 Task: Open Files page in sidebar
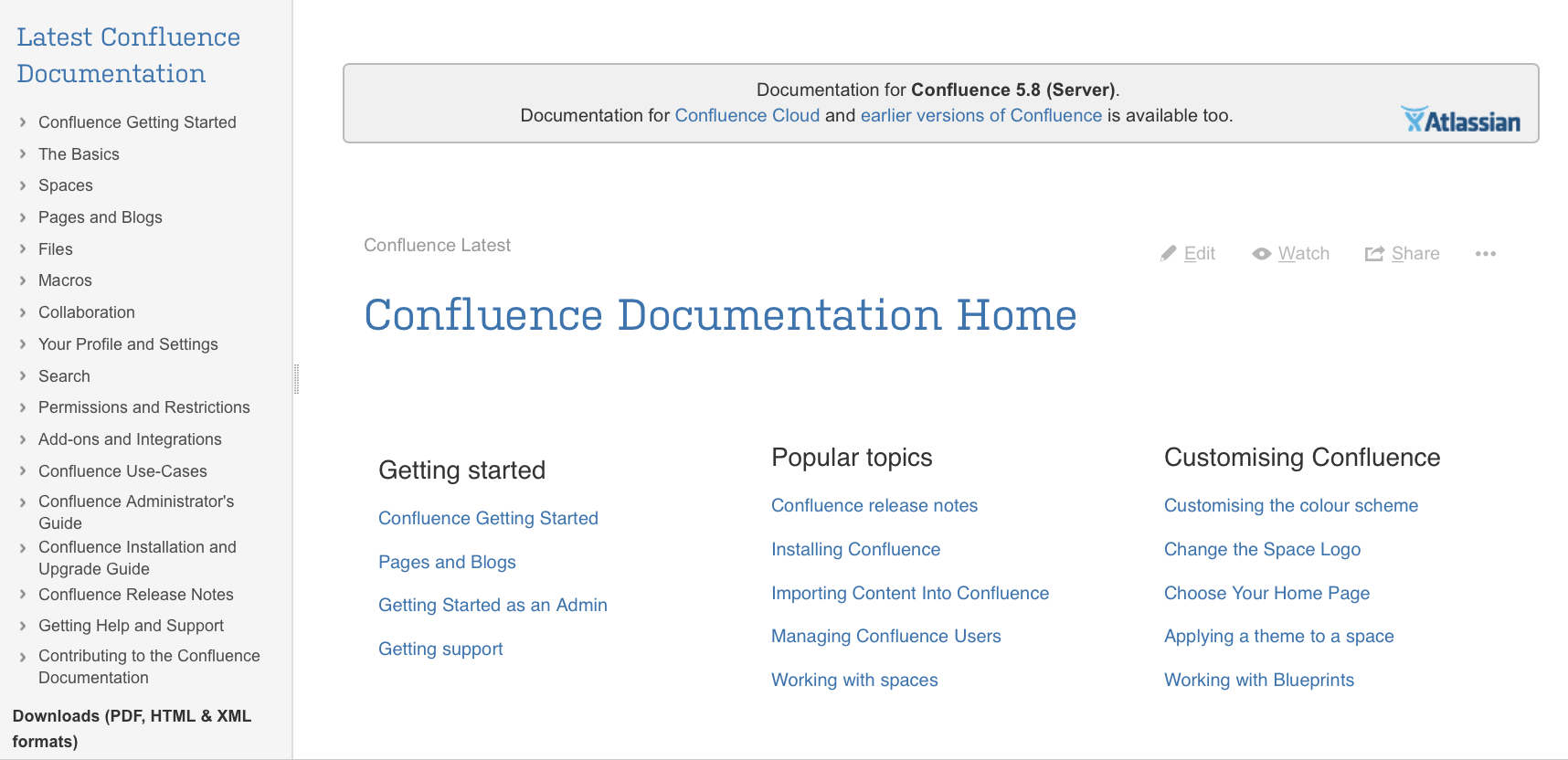click(x=56, y=249)
